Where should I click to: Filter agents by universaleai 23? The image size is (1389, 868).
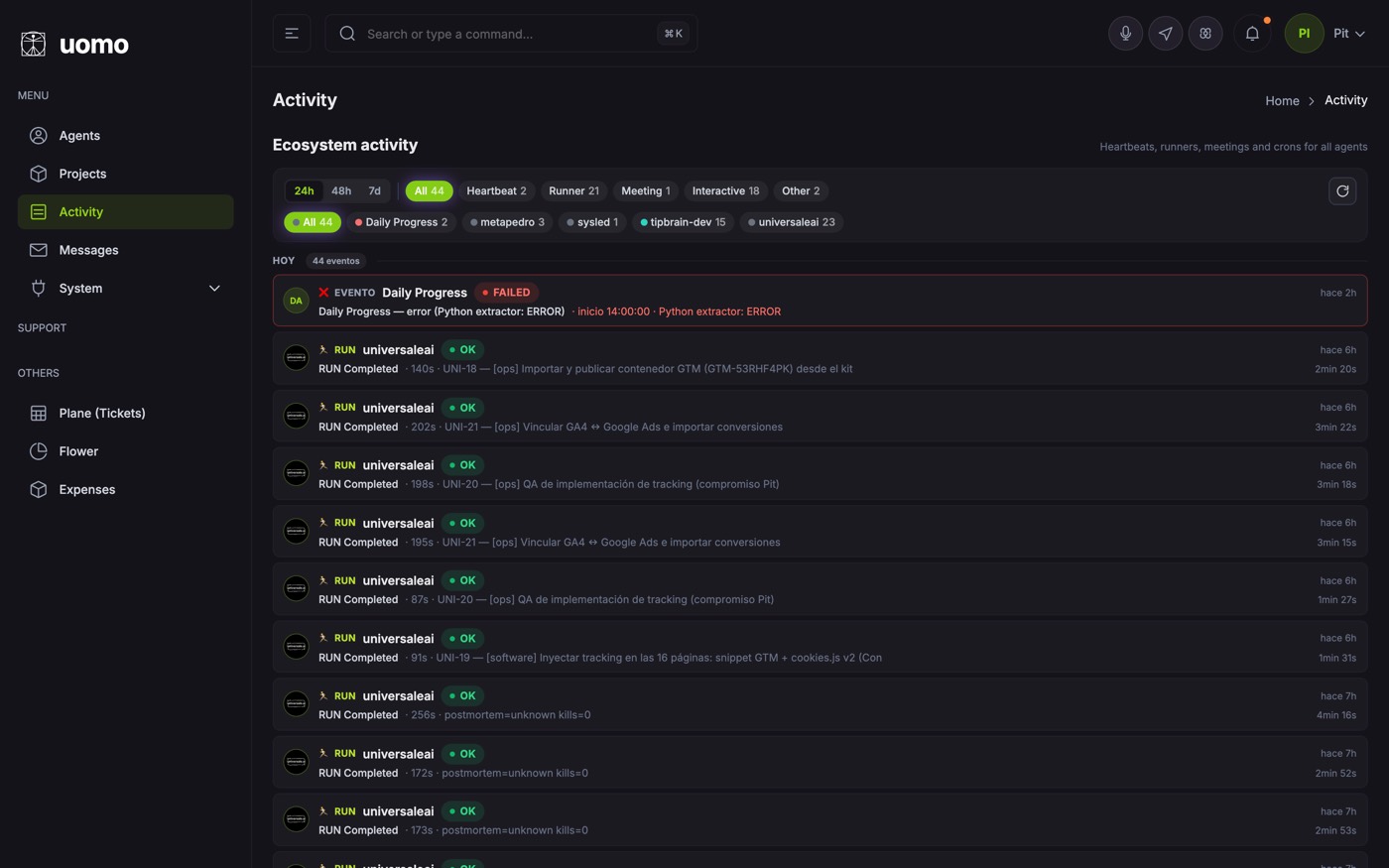click(791, 222)
